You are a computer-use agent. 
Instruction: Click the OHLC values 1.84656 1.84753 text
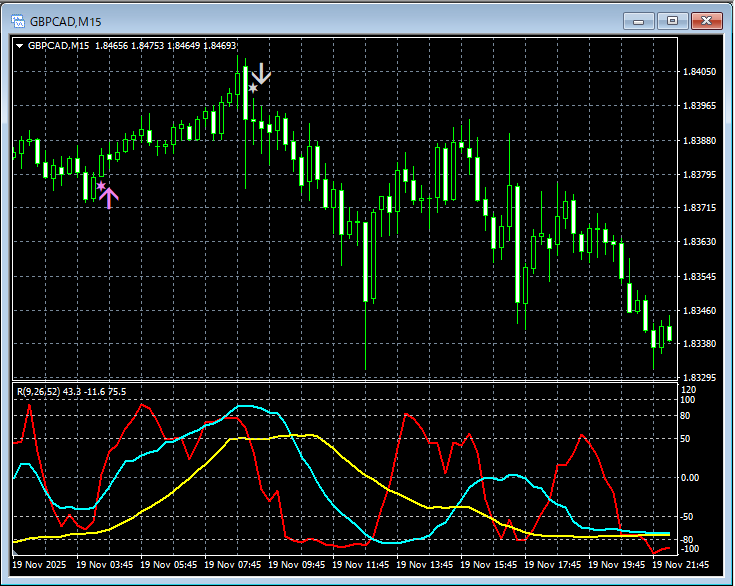coord(129,46)
